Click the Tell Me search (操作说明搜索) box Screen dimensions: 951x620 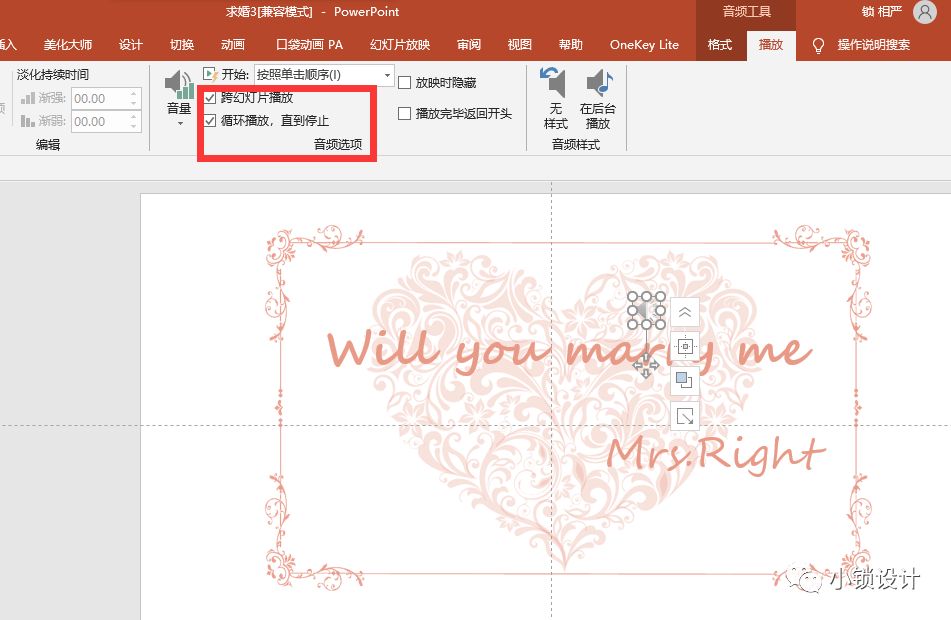[873, 45]
